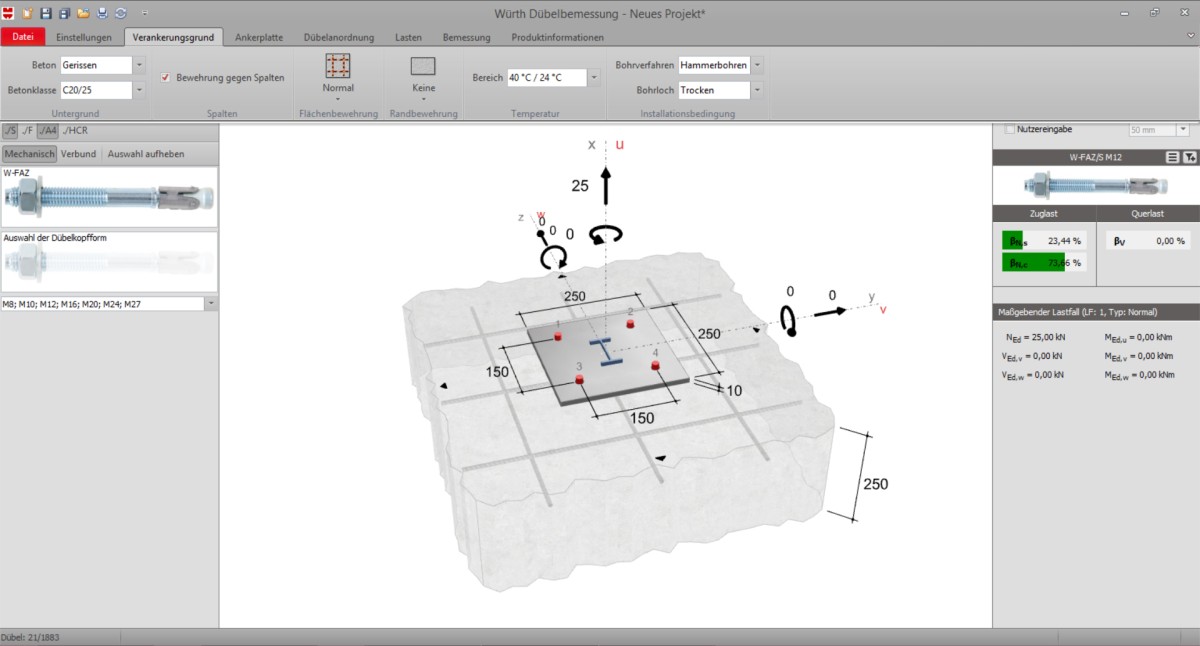Click the plate thickness dimension 10
The height and width of the screenshot is (646, 1200).
(x=734, y=390)
